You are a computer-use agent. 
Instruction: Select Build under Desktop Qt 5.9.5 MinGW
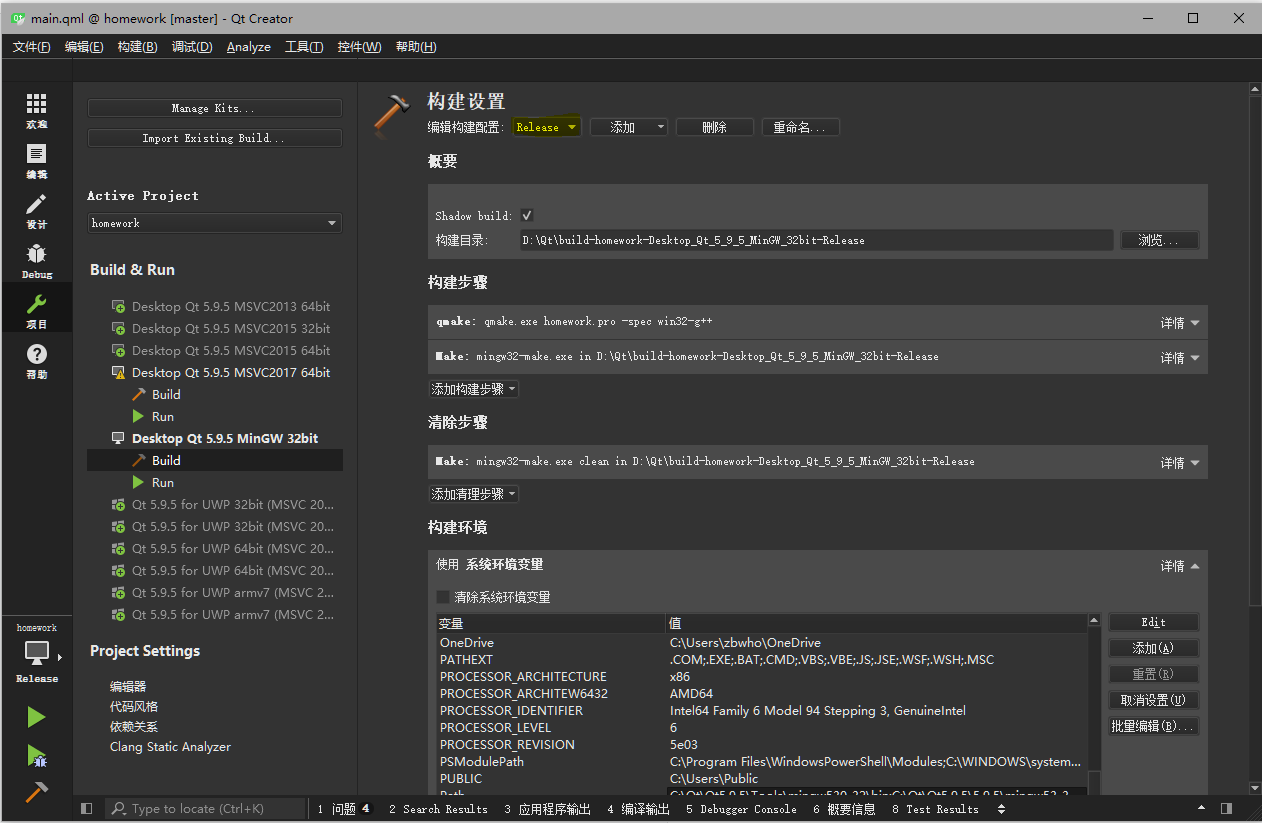coord(166,460)
